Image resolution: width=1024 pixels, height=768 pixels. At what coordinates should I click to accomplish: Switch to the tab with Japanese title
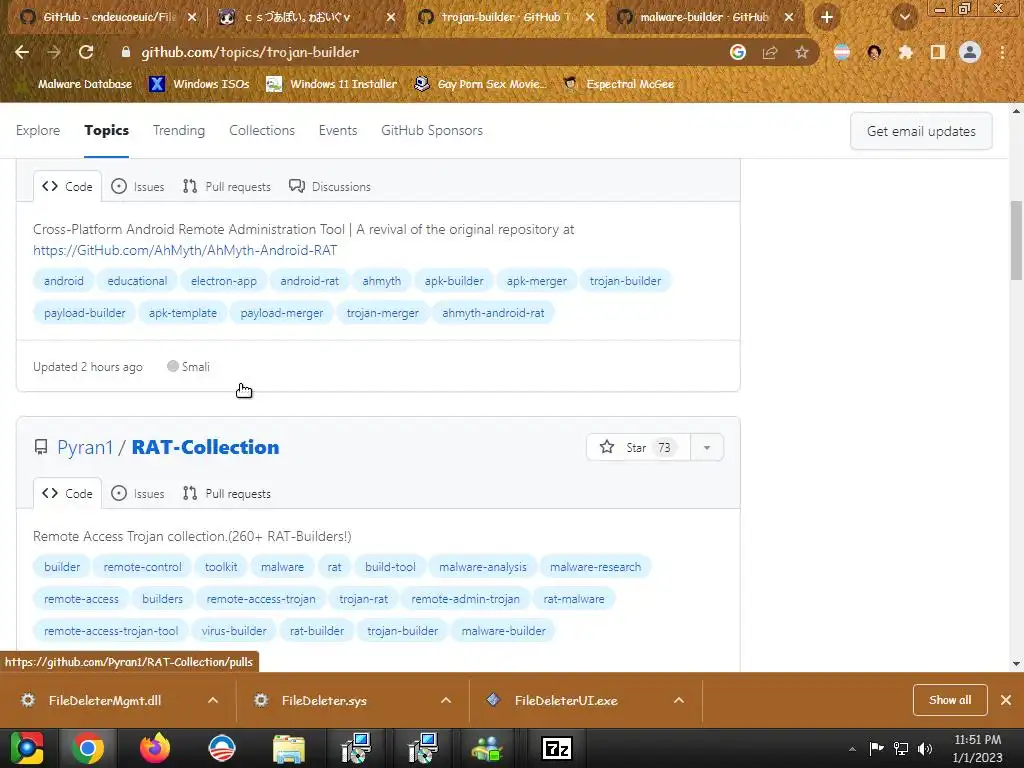pyautogui.click(x=307, y=18)
